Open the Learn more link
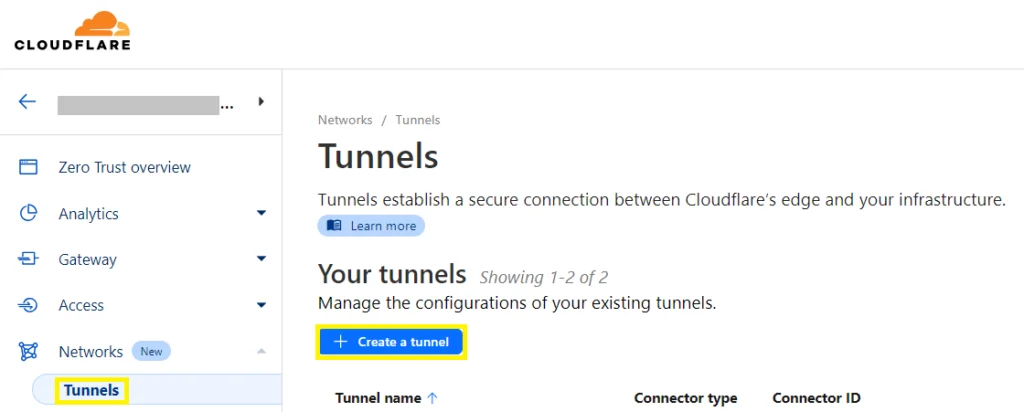 point(371,226)
